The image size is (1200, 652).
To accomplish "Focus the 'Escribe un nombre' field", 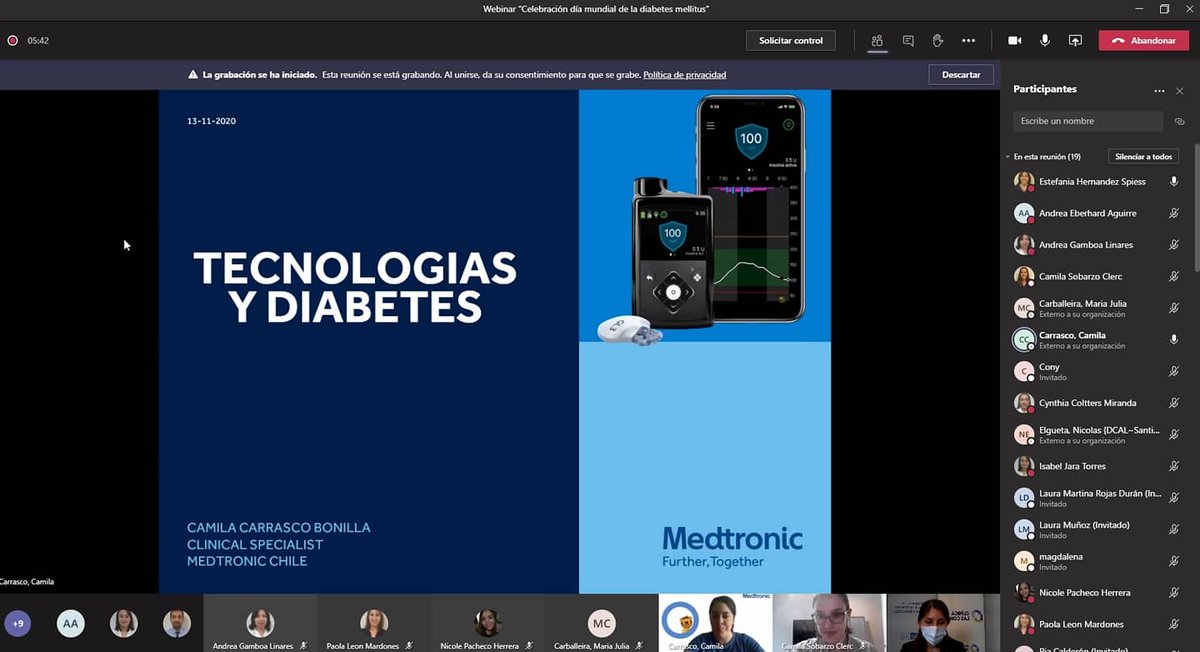I will click(1089, 121).
